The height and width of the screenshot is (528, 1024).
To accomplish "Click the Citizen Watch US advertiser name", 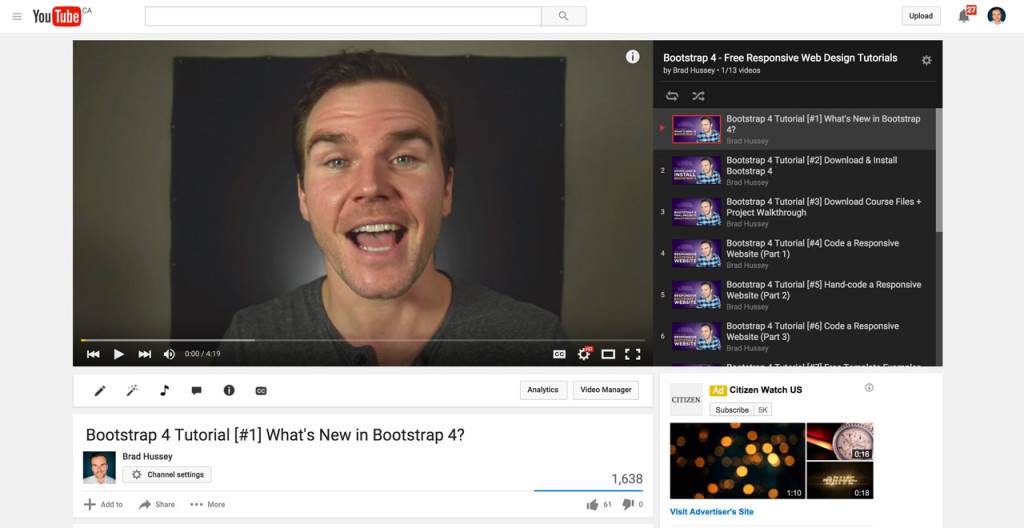I will (765, 389).
